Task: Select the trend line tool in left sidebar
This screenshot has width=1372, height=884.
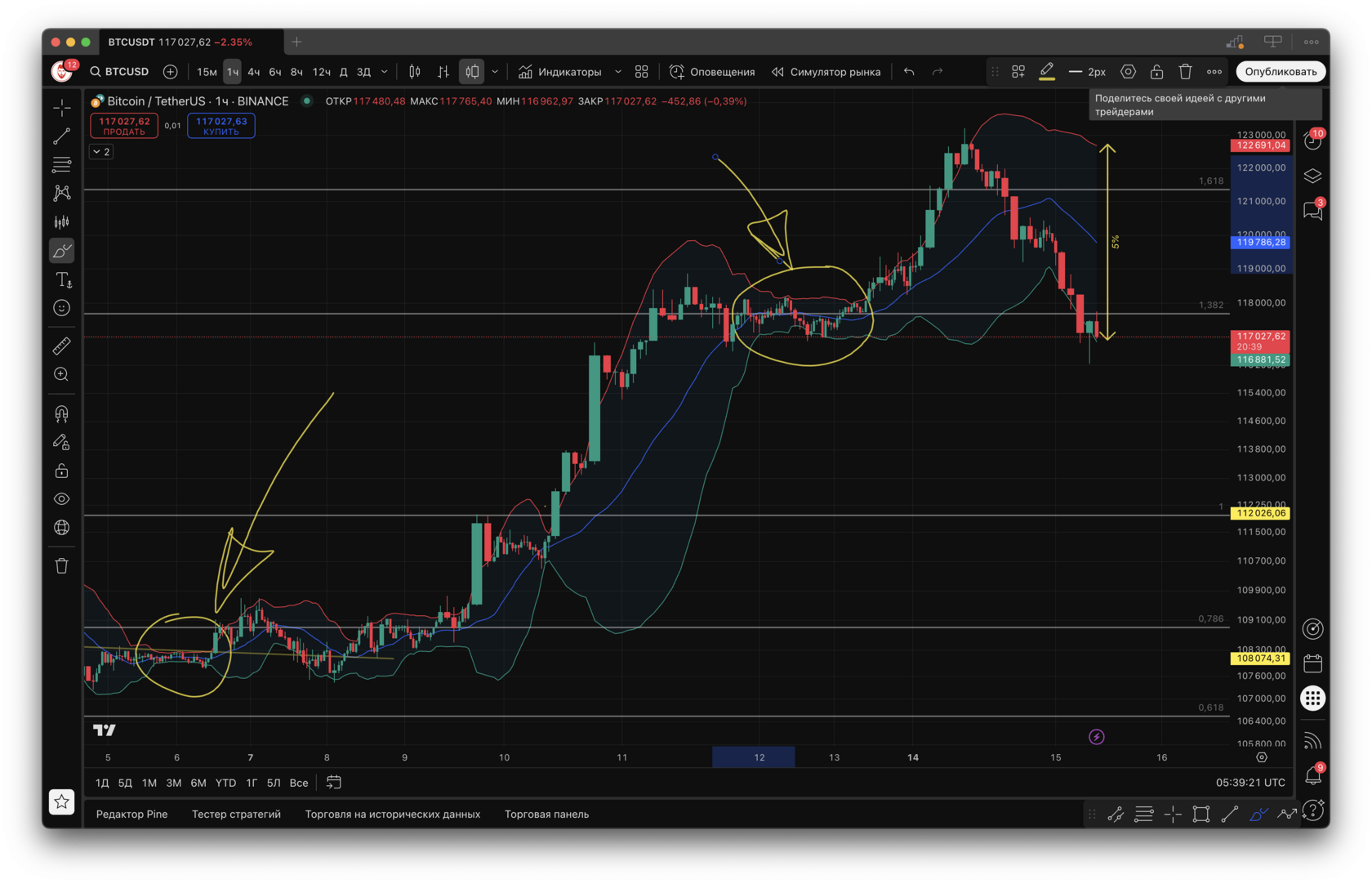Action: point(62,136)
